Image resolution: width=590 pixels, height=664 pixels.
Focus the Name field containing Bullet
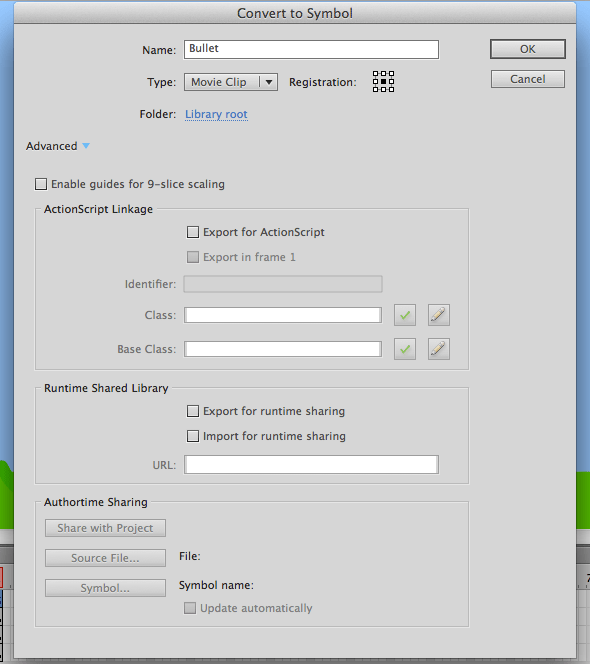(311, 50)
